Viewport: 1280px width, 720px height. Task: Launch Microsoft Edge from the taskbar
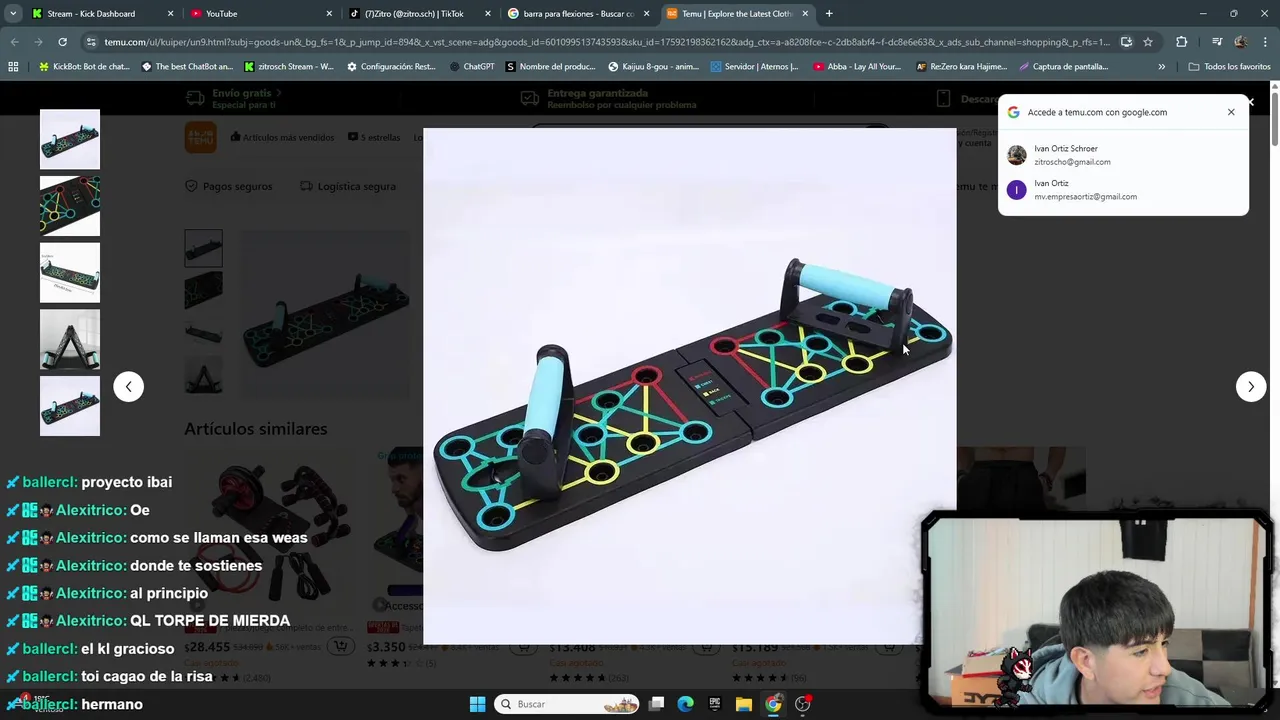685,704
